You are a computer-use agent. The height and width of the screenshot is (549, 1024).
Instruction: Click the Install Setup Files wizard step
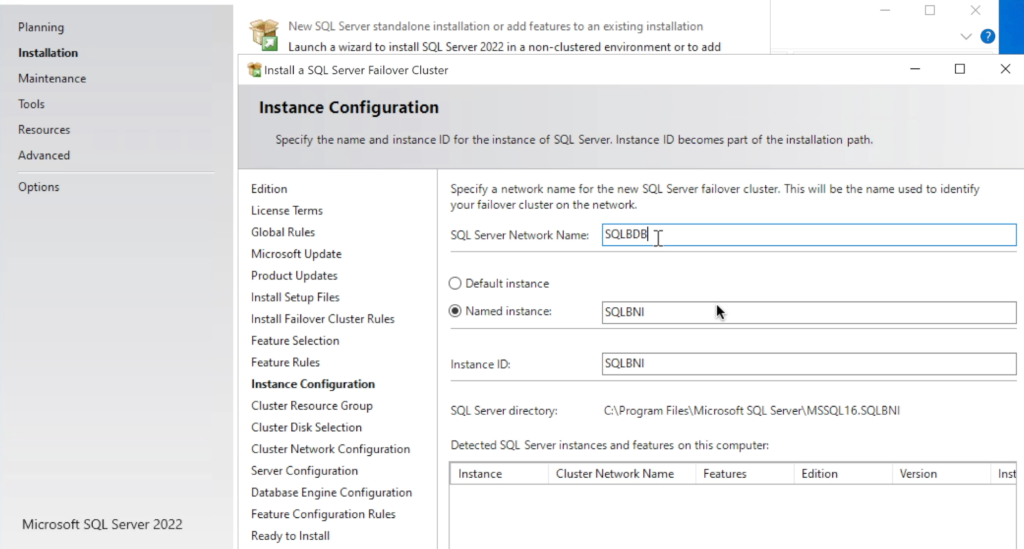[295, 297]
